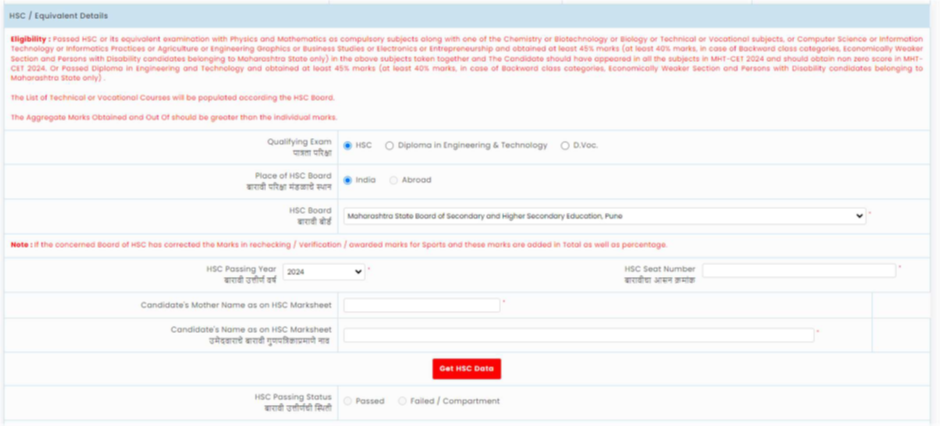Click the bold Eligibility heading text
Viewport: 940px width, 426px height.
click(x=27, y=39)
